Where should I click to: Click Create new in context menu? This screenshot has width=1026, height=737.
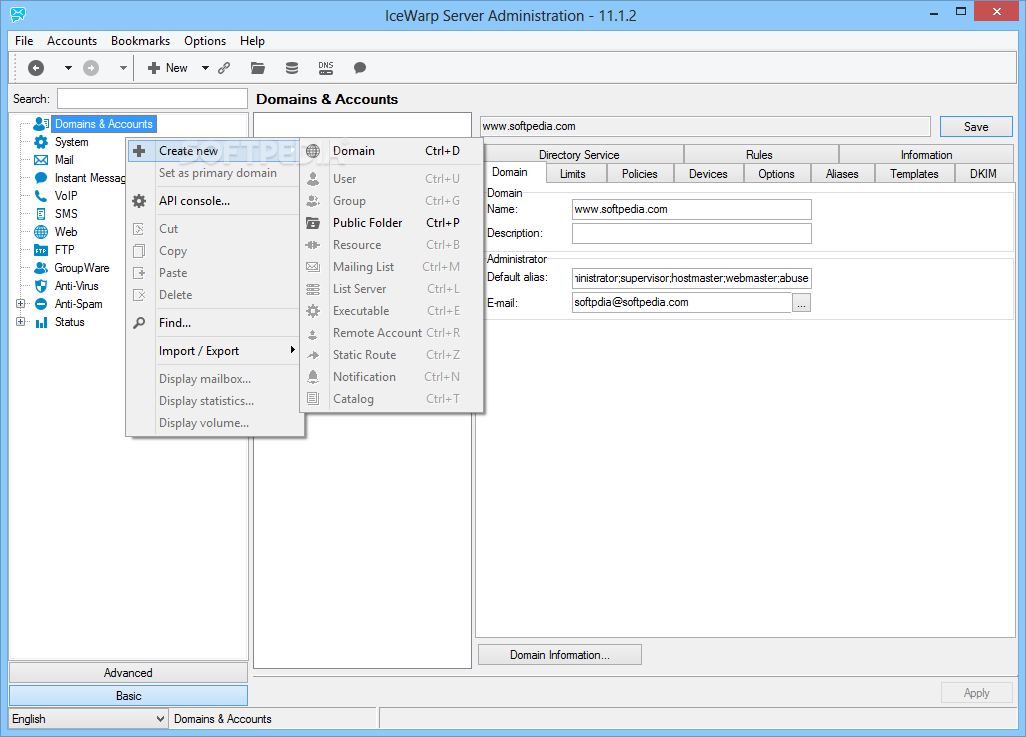[214, 151]
